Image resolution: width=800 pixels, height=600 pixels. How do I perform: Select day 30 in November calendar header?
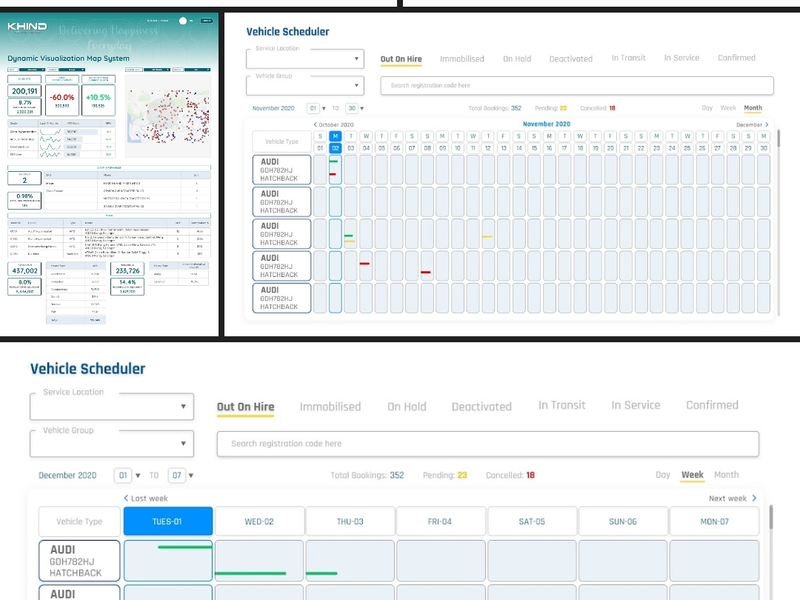[763, 148]
